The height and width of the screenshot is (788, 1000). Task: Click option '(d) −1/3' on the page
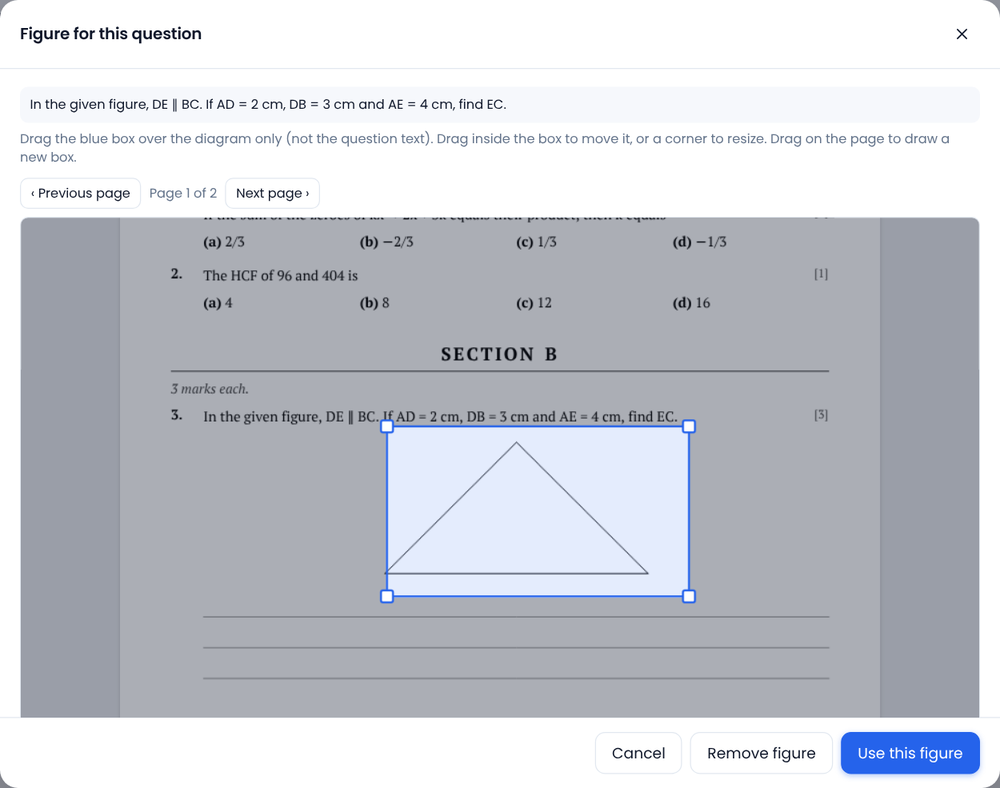coord(700,242)
